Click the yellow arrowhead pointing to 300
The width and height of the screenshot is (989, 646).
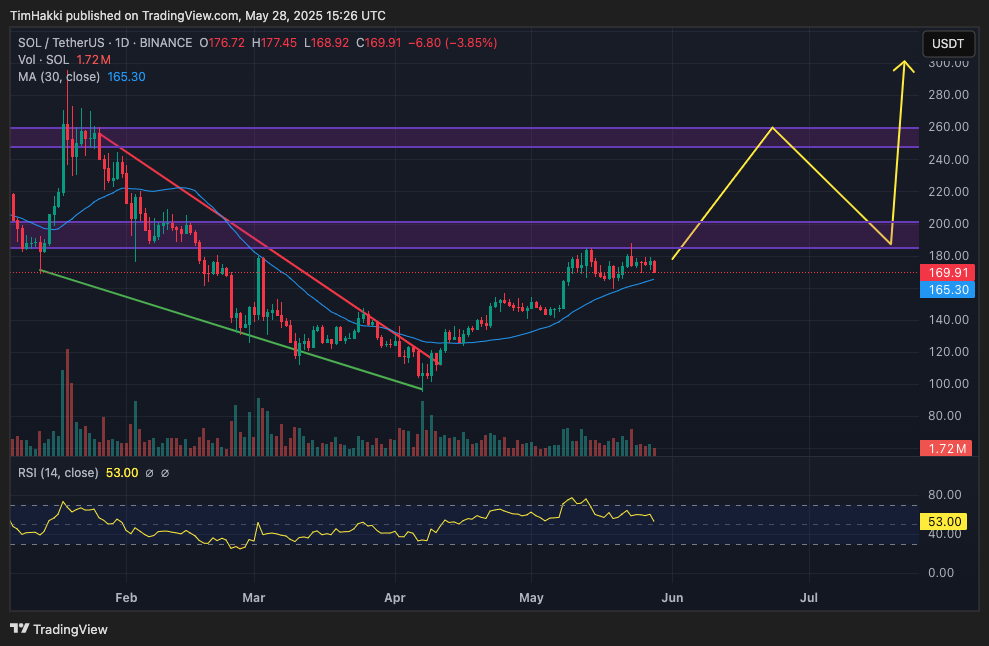tap(904, 66)
